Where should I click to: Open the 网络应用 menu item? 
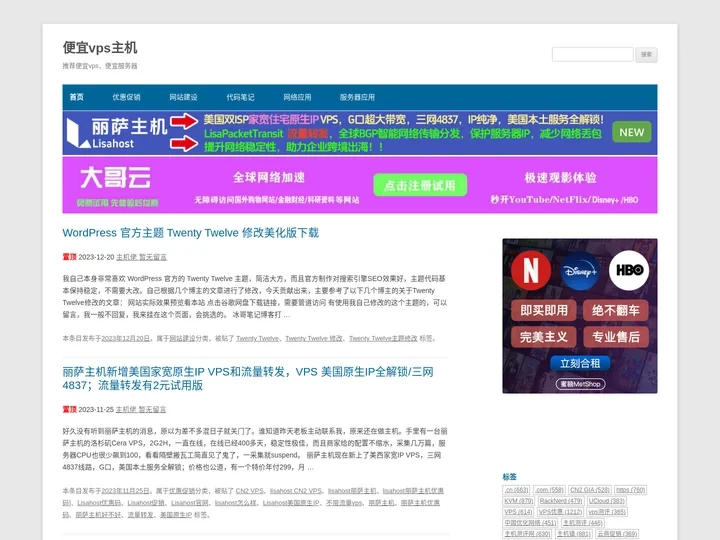(x=297, y=97)
